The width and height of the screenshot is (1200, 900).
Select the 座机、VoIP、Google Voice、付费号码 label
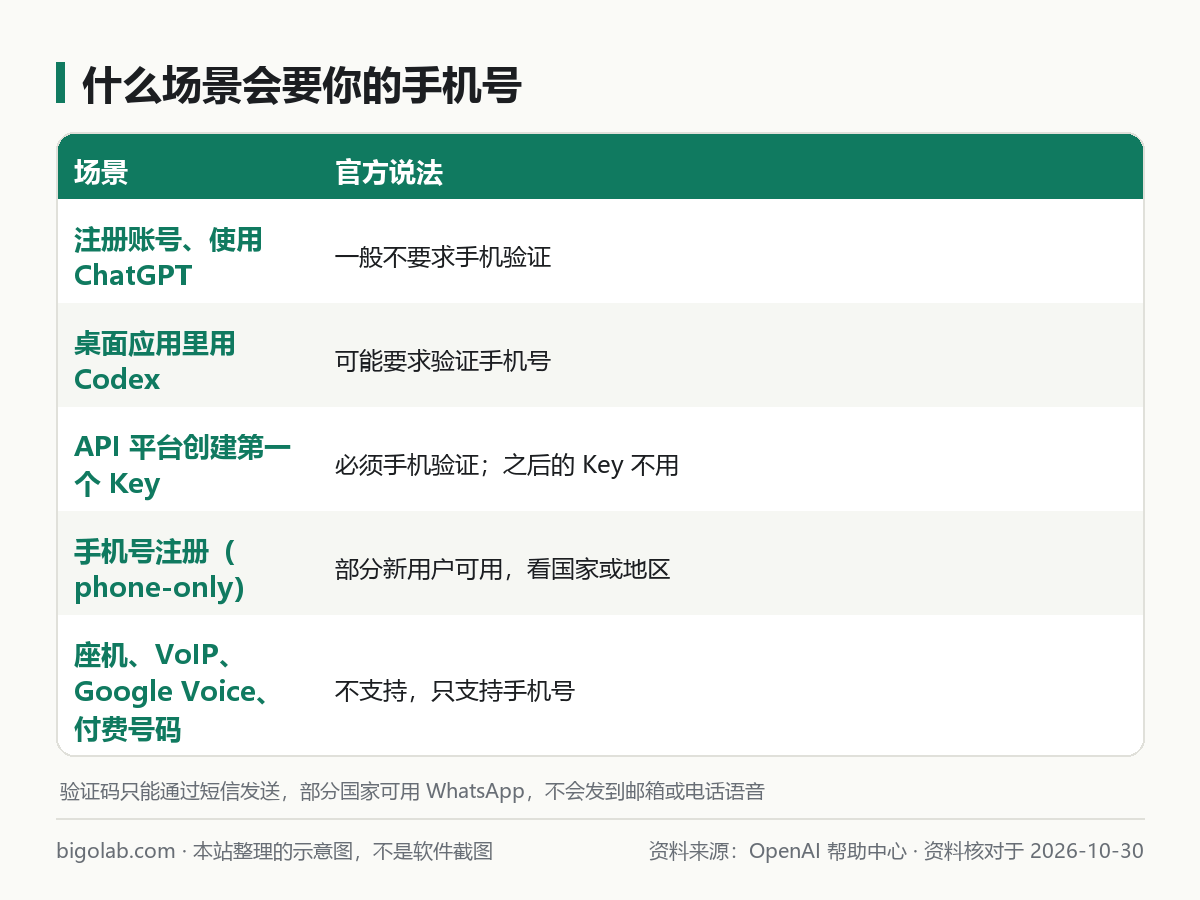coord(171,691)
